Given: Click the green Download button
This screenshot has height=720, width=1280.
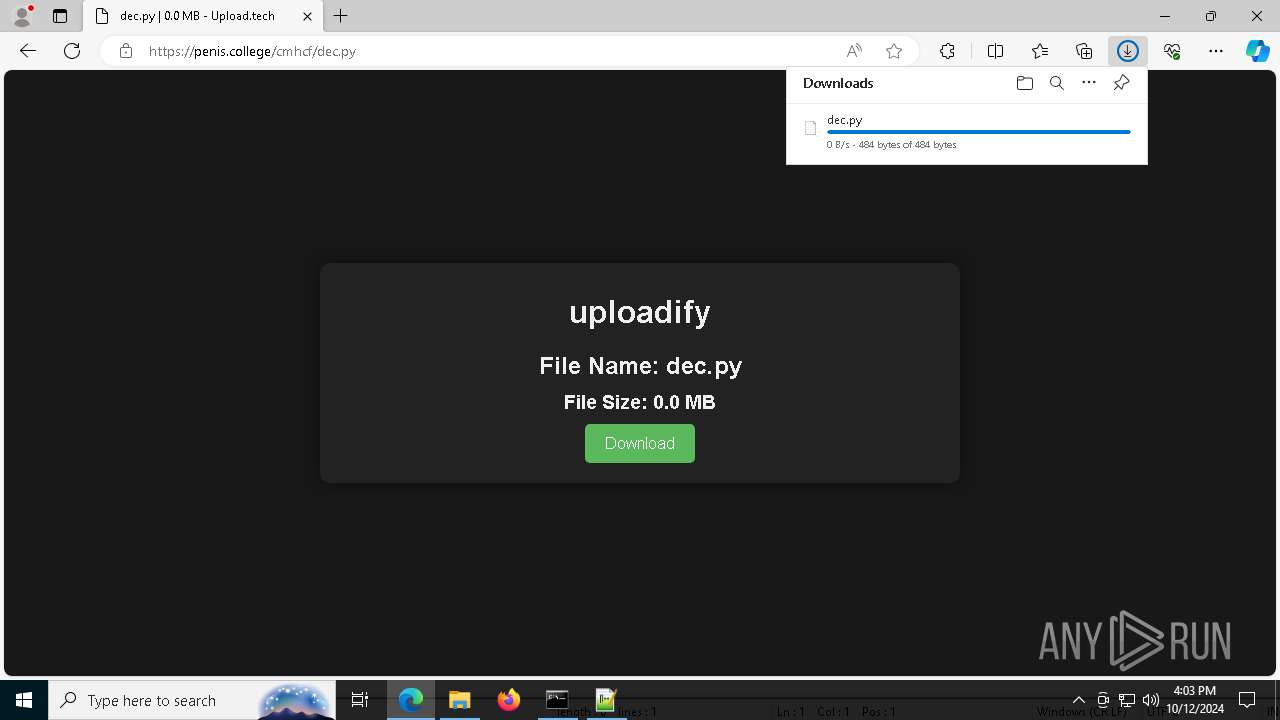Looking at the screenshot, I should pyautogui.click(x=640, y=443).
